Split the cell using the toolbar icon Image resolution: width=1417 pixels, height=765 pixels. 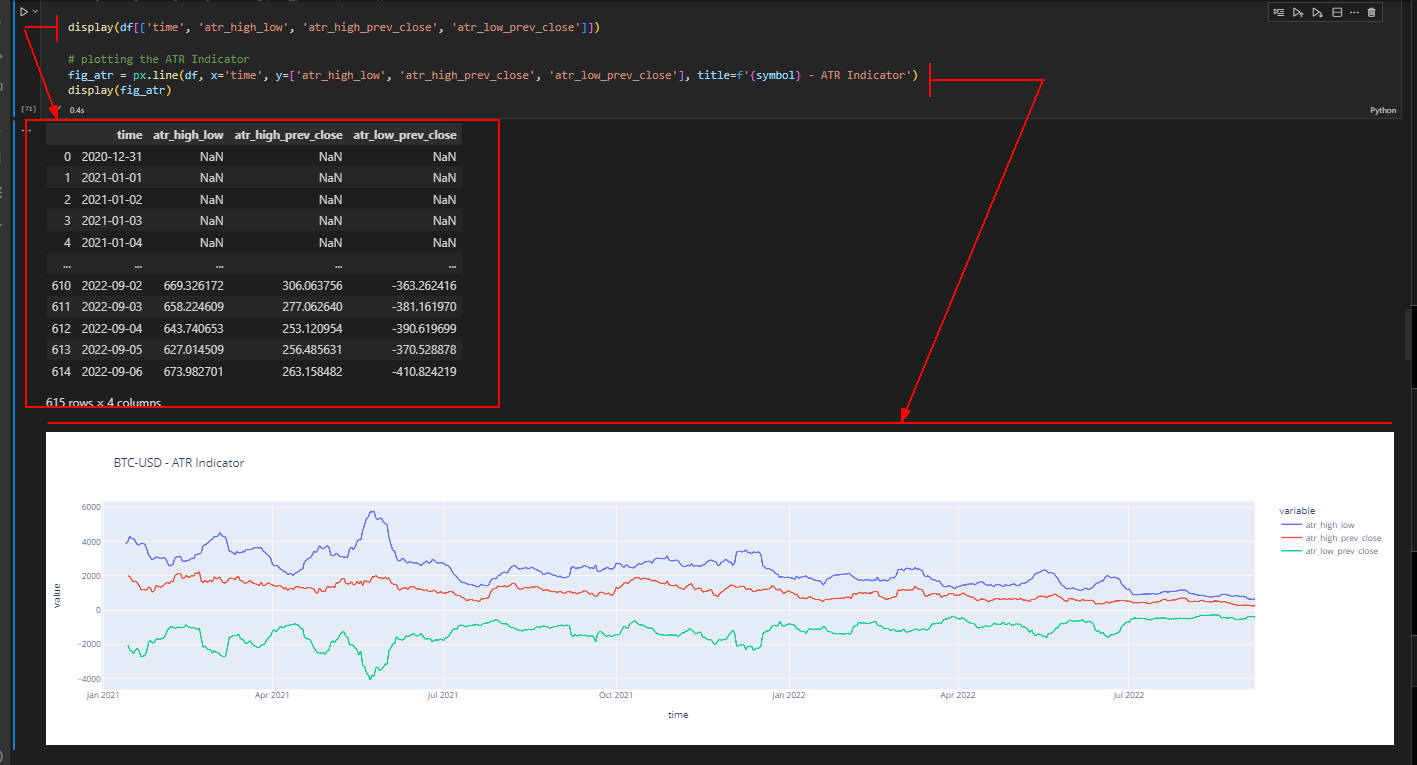[1337, 12]
